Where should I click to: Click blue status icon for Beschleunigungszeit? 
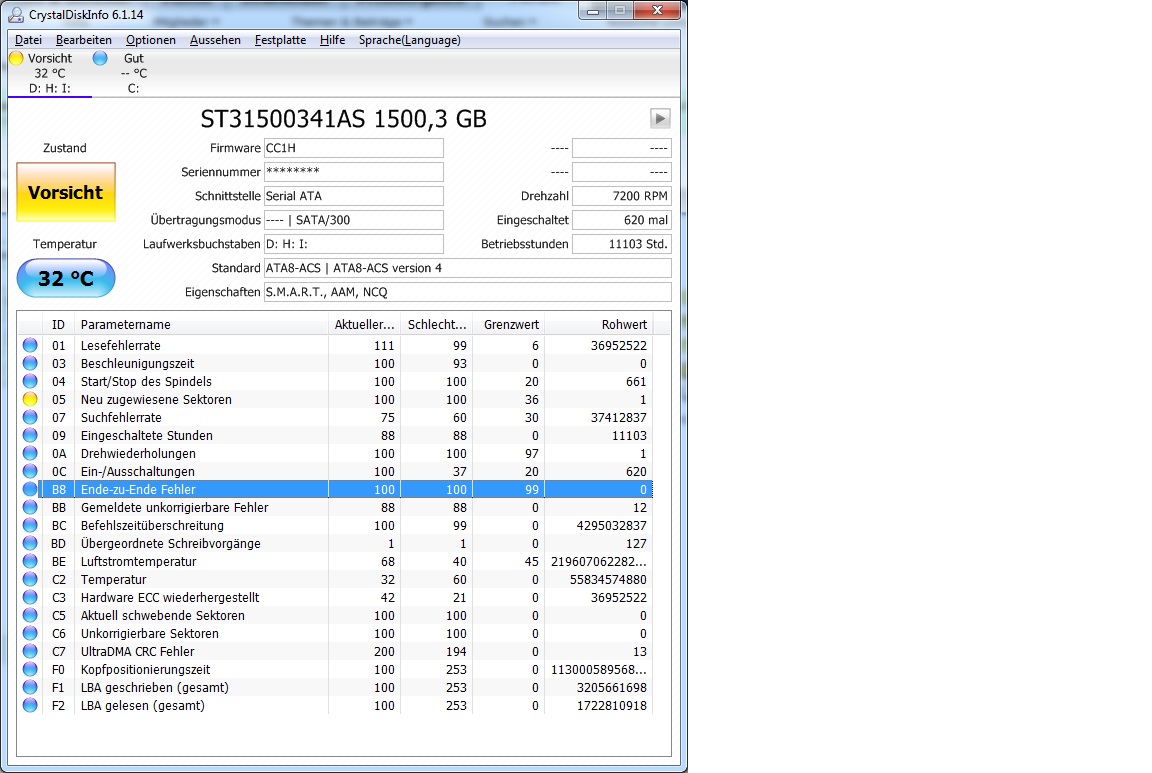pyautogui.click(x=30, y=363)
